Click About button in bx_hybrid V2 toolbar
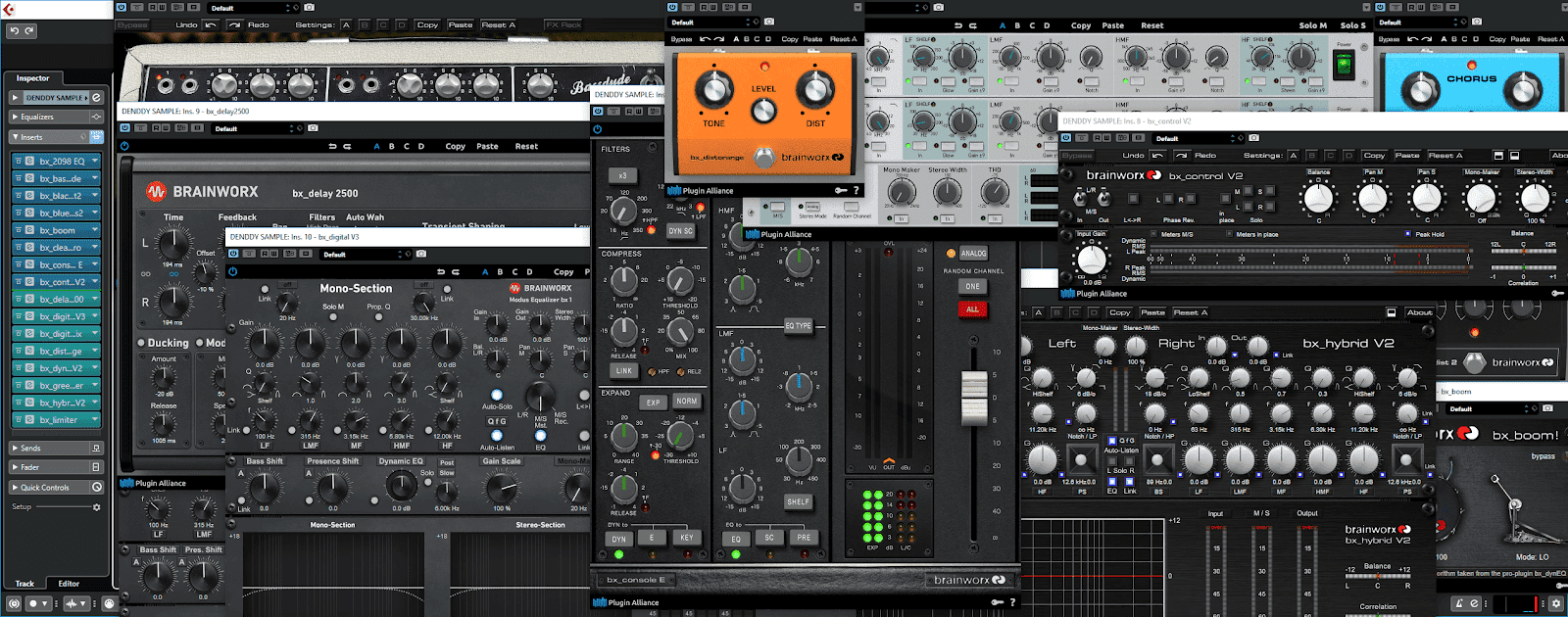The width and height of the screenshot is (1568, 617). pyautogui.click(x=1420, y=312)
